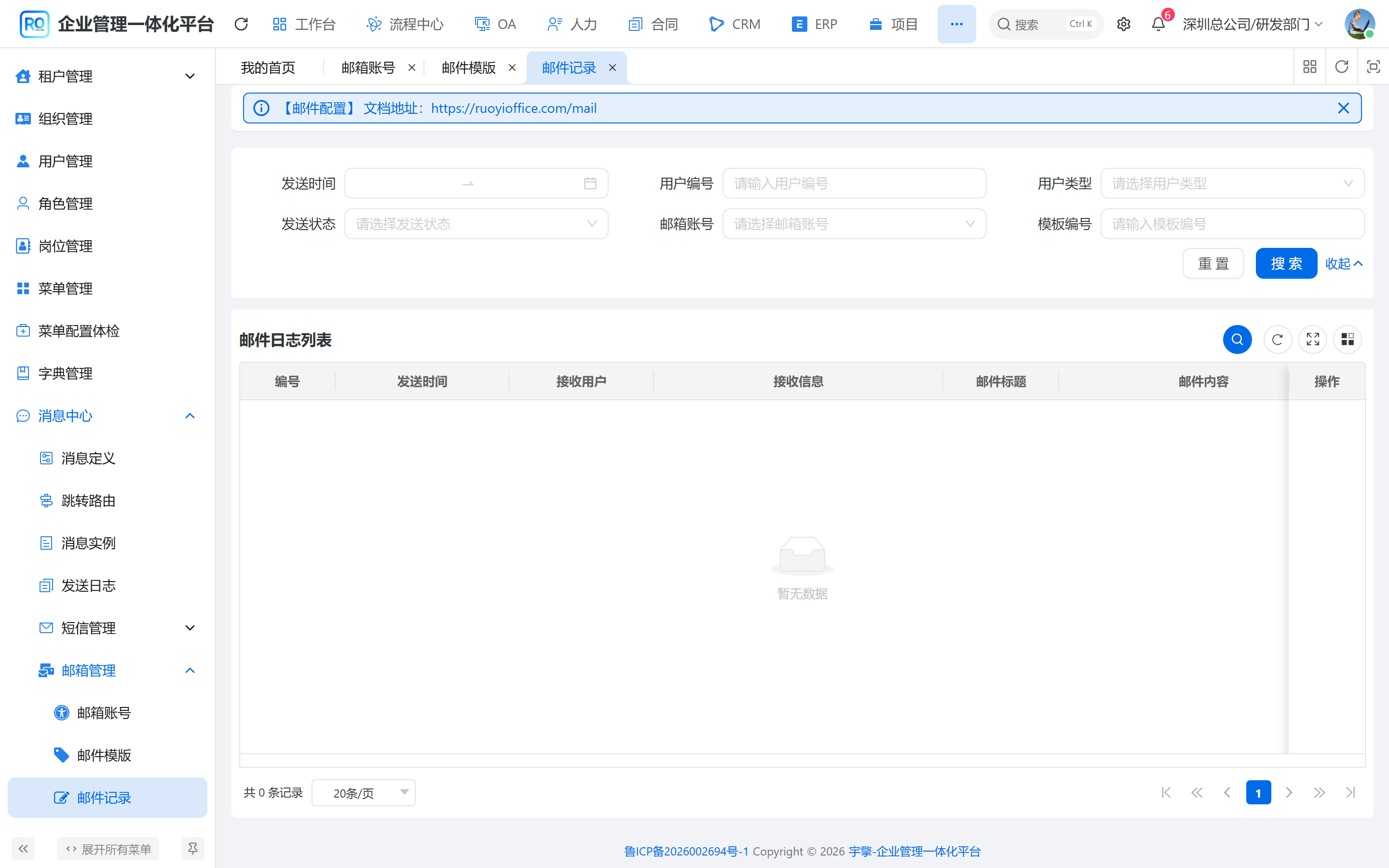Refresh the mail log list
Screen dimensions: 1389x868
[x=1277, y=339]
